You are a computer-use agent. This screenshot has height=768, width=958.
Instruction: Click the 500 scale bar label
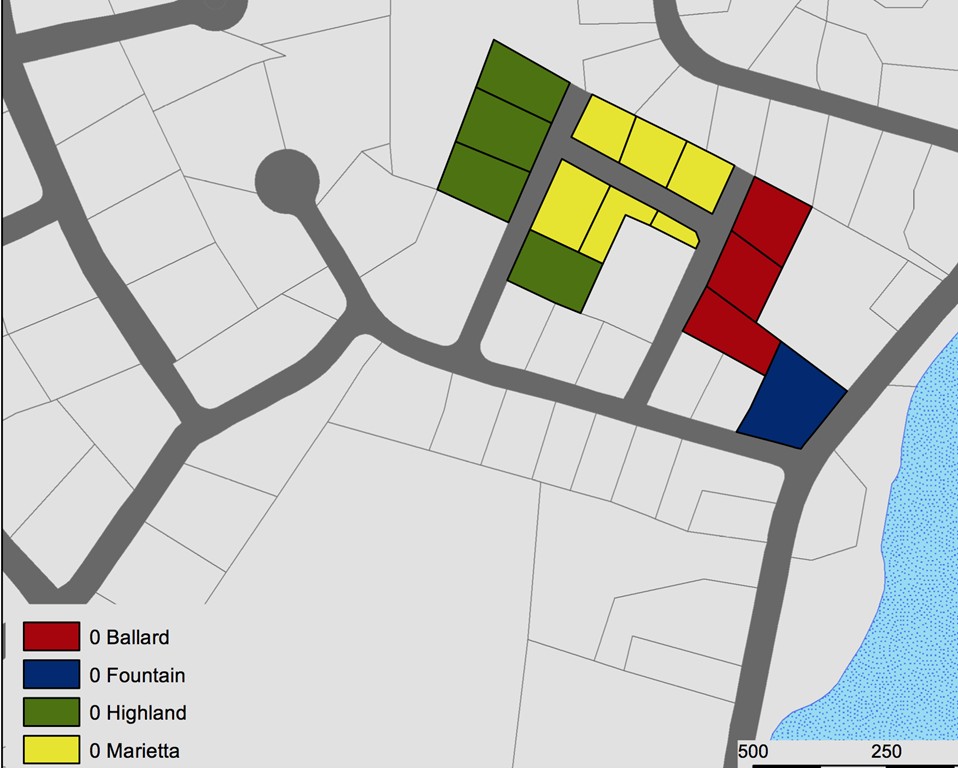753,752
